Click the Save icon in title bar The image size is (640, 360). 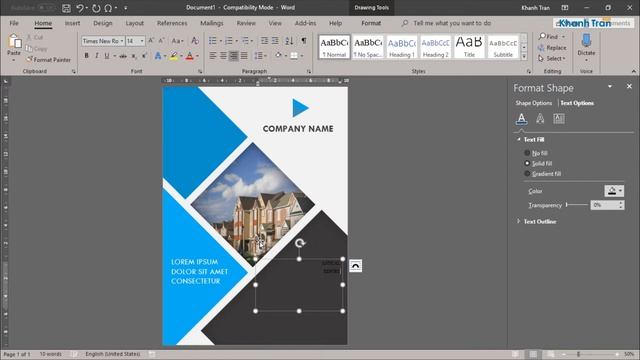66,8
